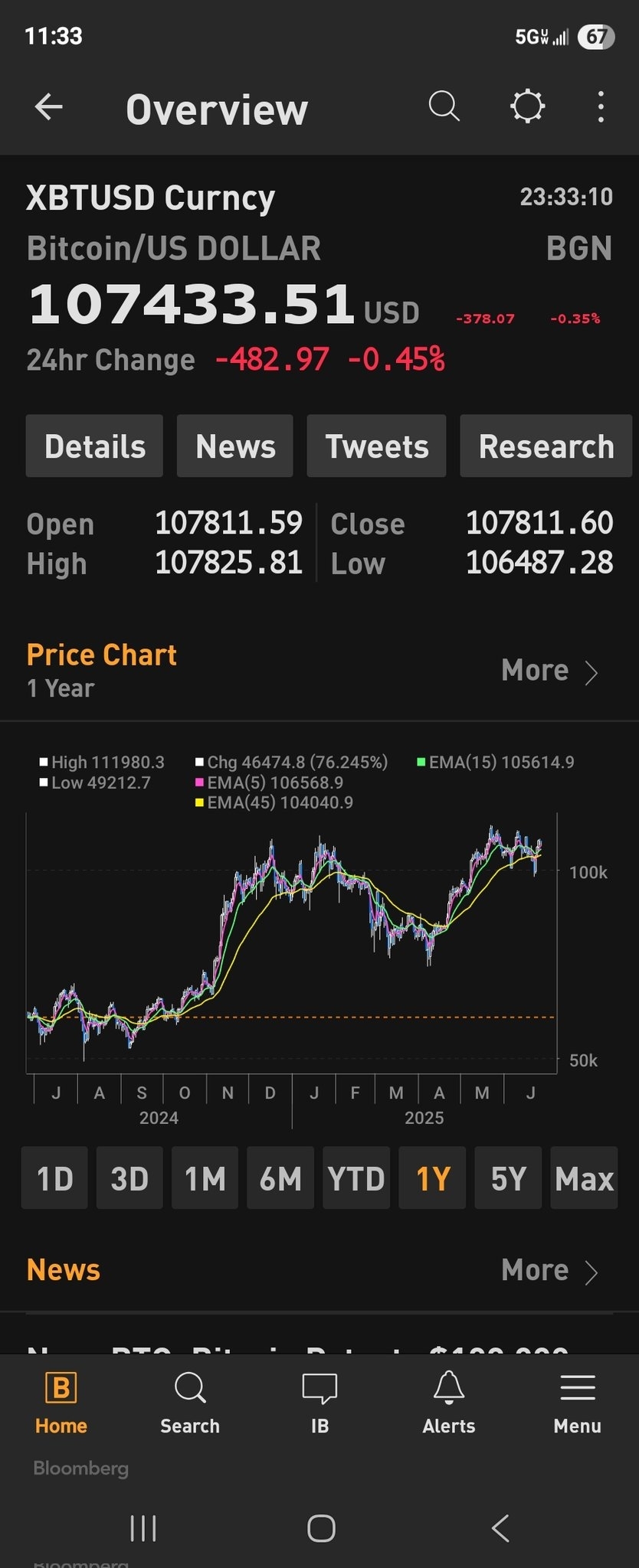Screen dimensions: 639x1568
Task: Open Alerts bell icon
Action: [x=449, y=1387]
